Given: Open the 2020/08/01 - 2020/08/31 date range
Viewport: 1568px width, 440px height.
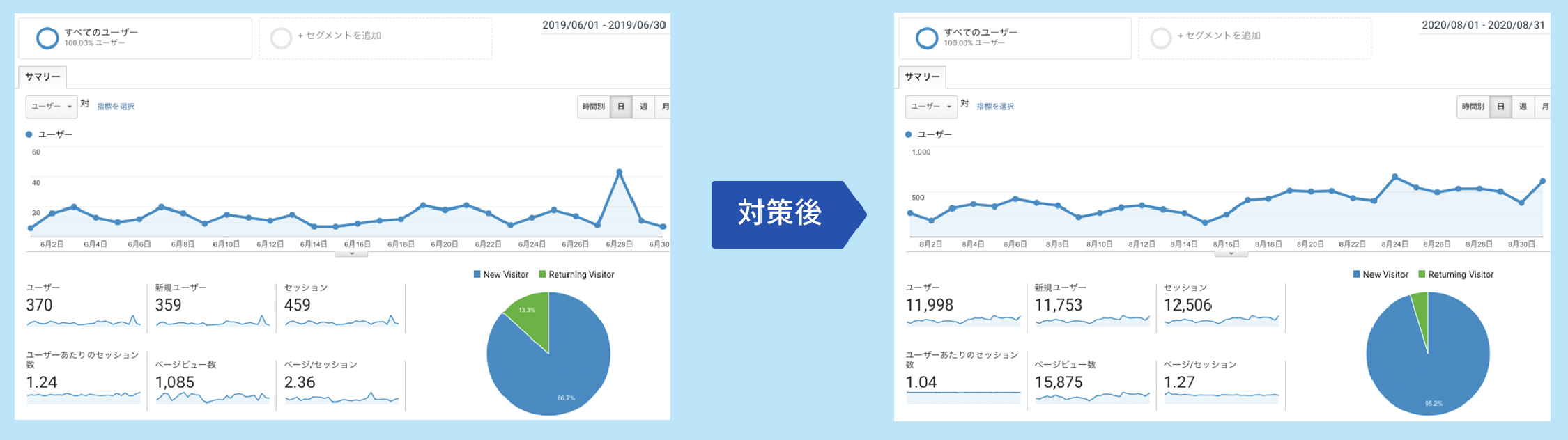Looking at the screenshot, I should [x=1483, y=25].
